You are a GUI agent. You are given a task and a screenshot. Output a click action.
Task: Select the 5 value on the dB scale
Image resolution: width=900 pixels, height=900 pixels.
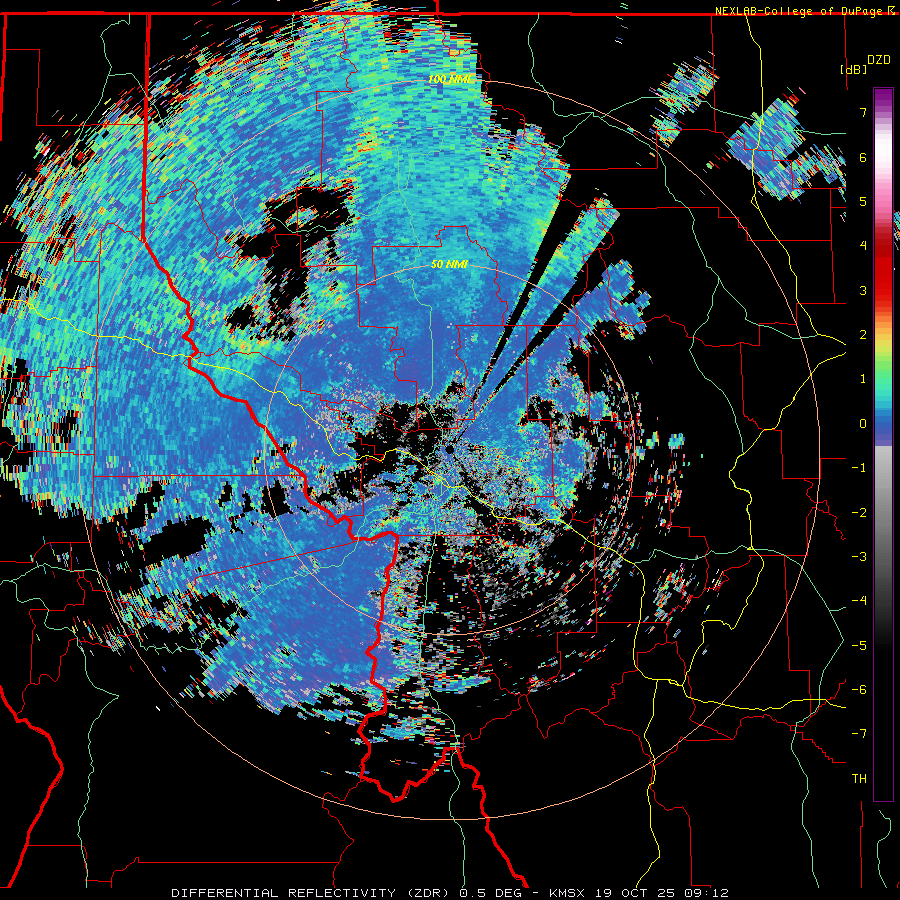pyautogui.click(x=863, y=201)
